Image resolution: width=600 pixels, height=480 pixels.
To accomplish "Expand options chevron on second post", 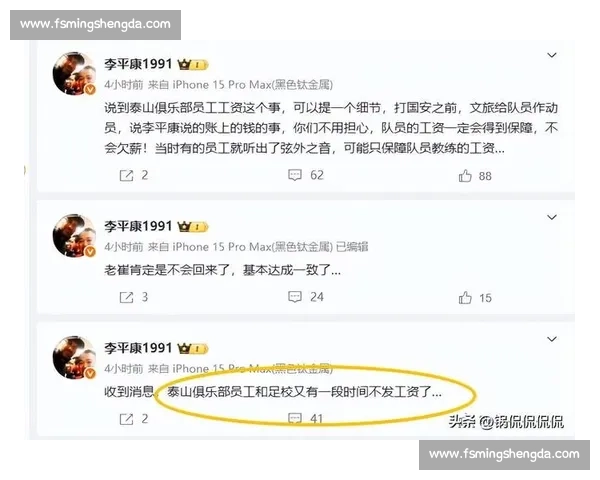I will (x=551, y=217).
